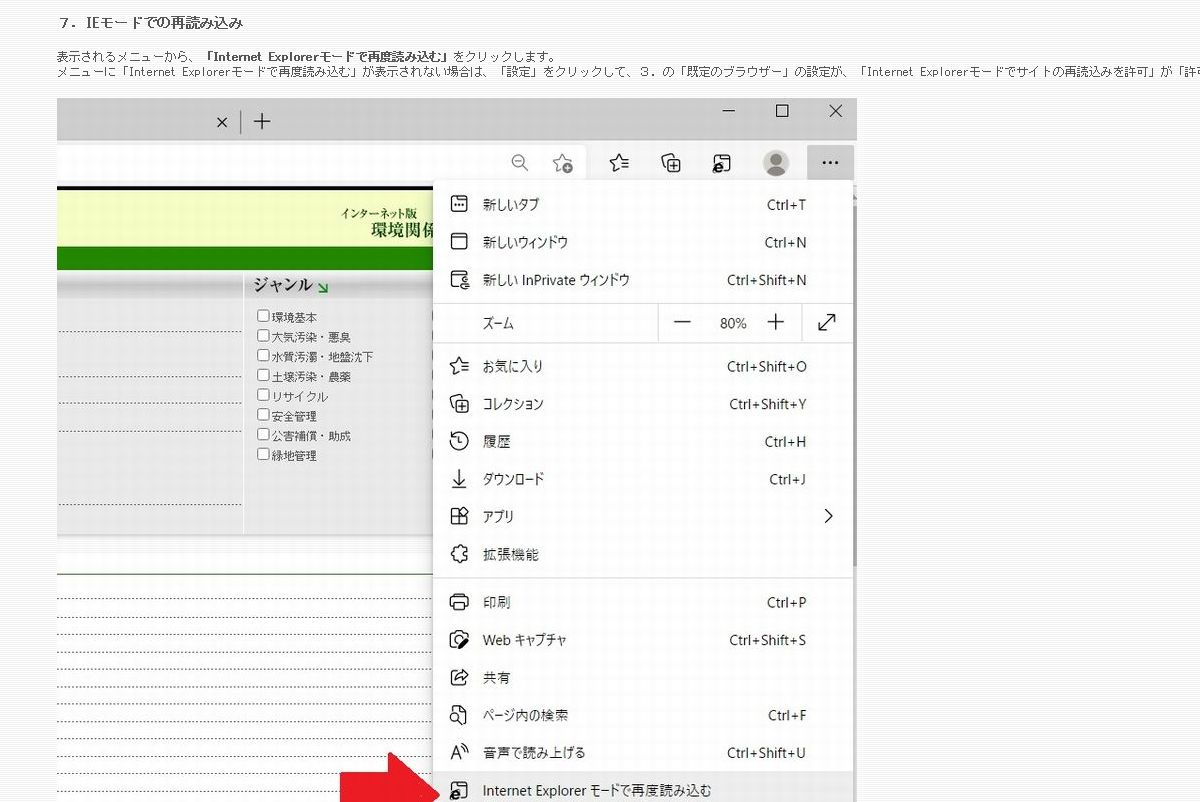Select 新しいウィンドウ menu item
Image resolution: width=1200 pixels, height=802 pixels.
(643, 242)
